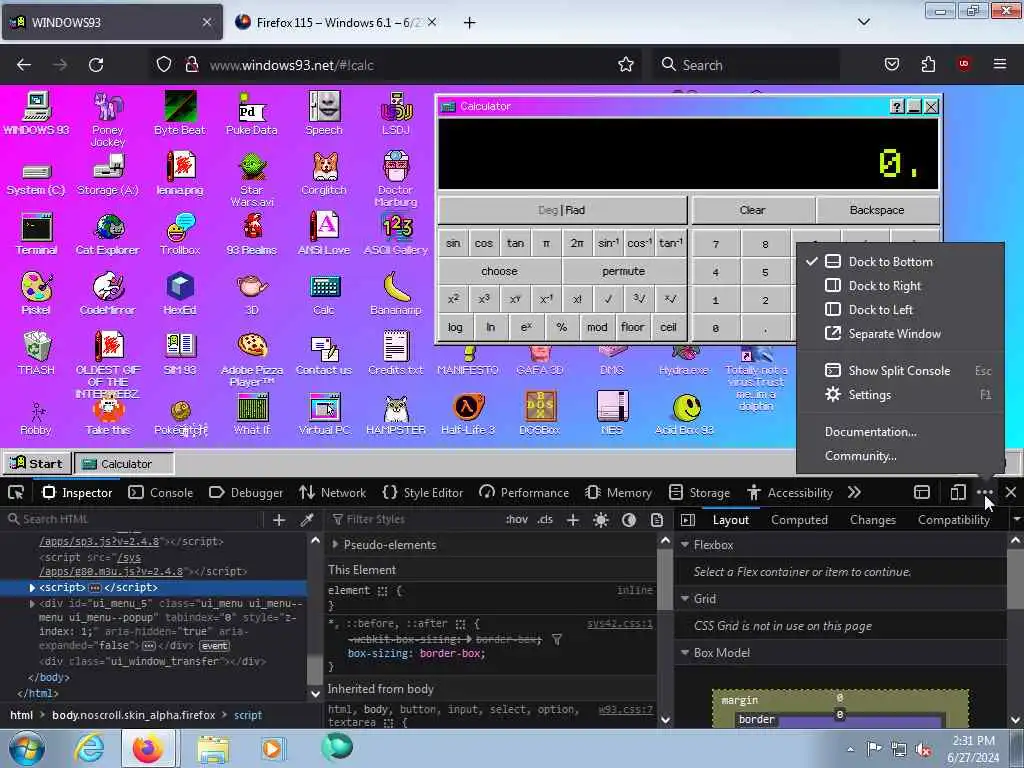
Task: Toggle dark color scheme simulation
Action: [x=629, y=520]
